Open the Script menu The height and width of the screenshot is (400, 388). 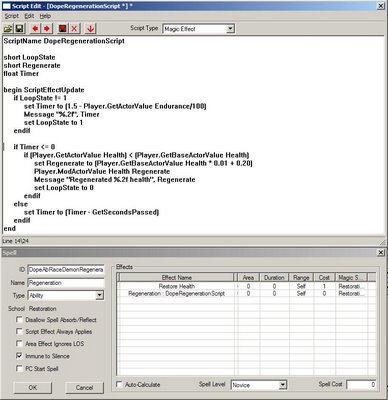pos(11,16)
